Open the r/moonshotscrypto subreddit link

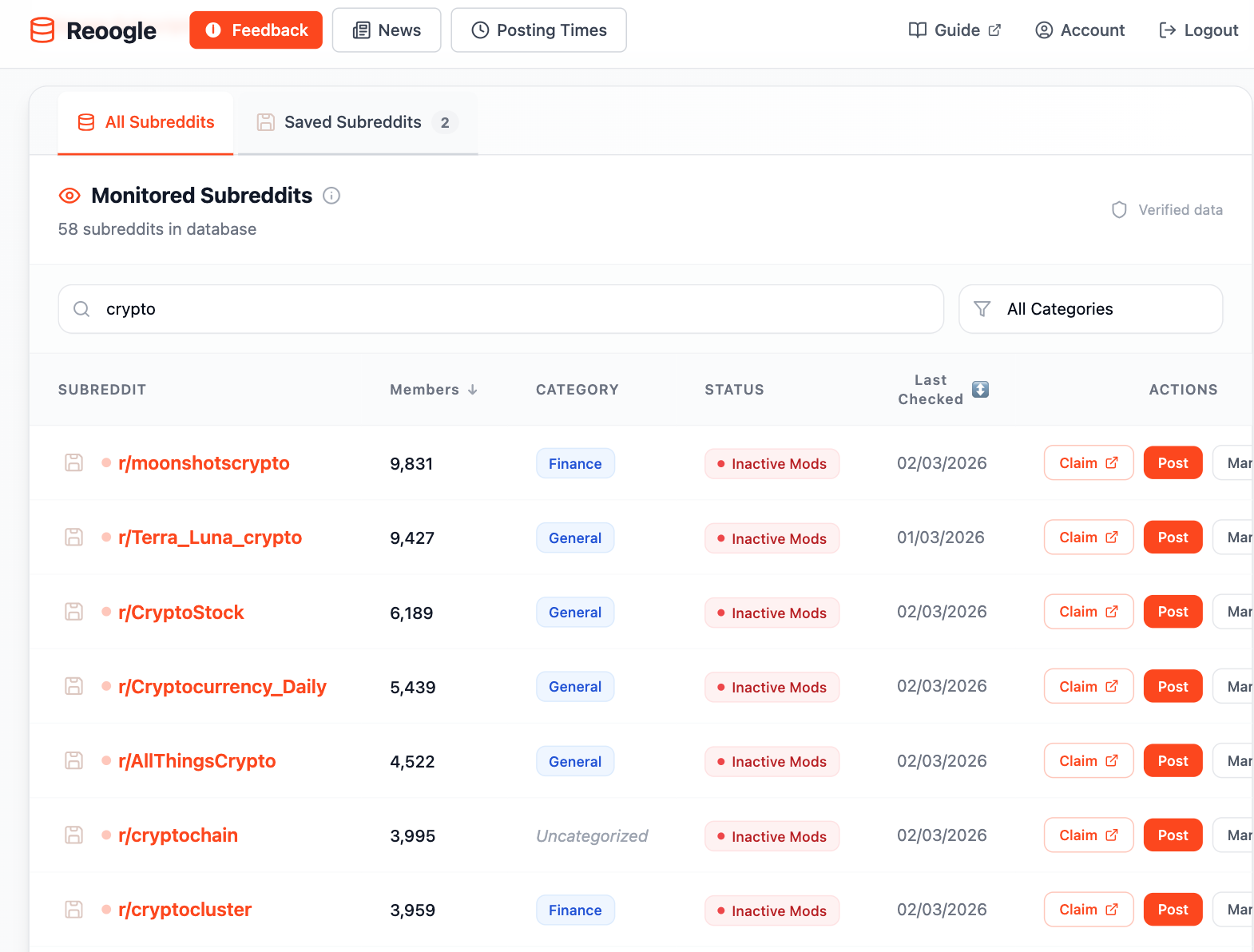pos(204,463)
